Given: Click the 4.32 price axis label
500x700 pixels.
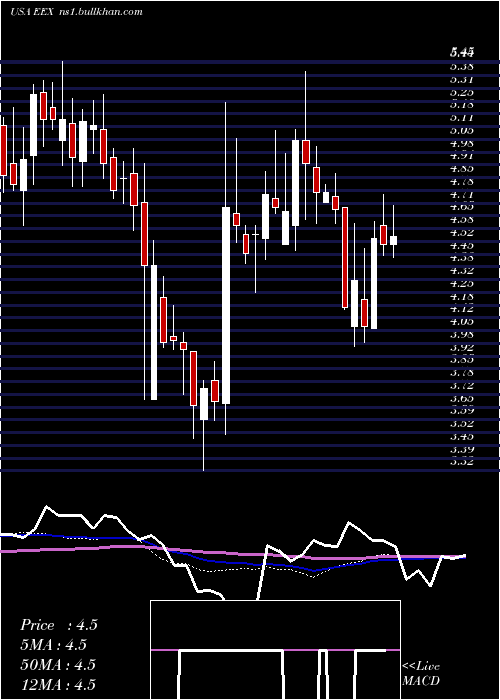Looking at the screenshot, I should click(x=462, y=271).
